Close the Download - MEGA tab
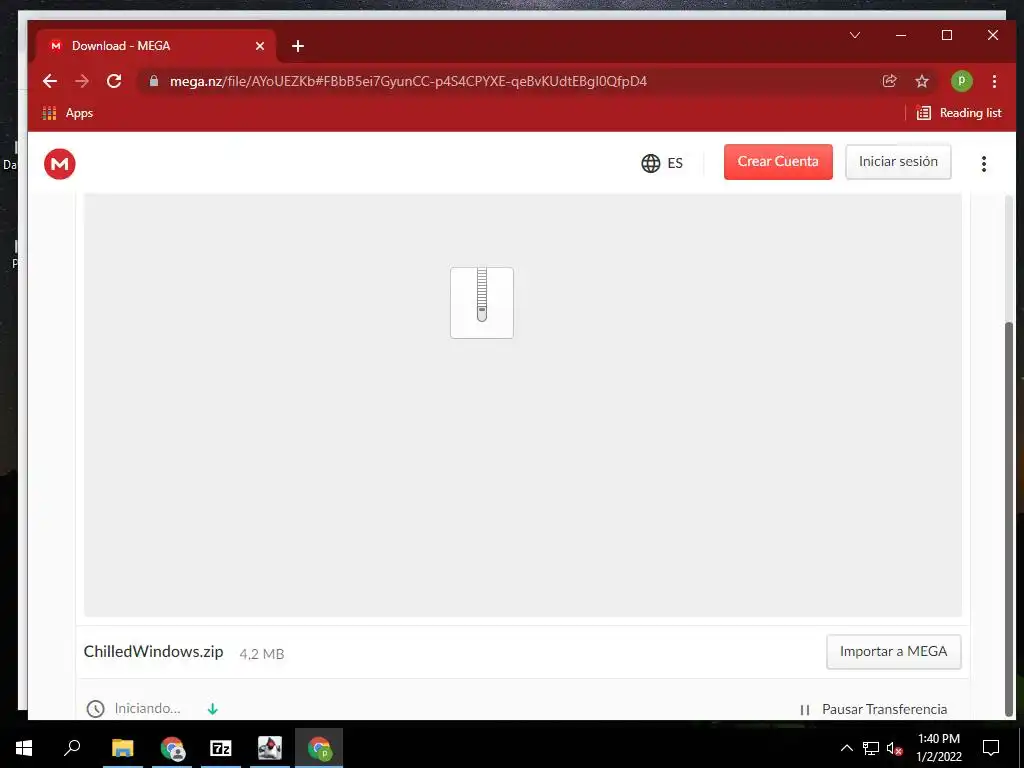The image size is (1024, 768). pyautogui.click(x=260, y=46)
